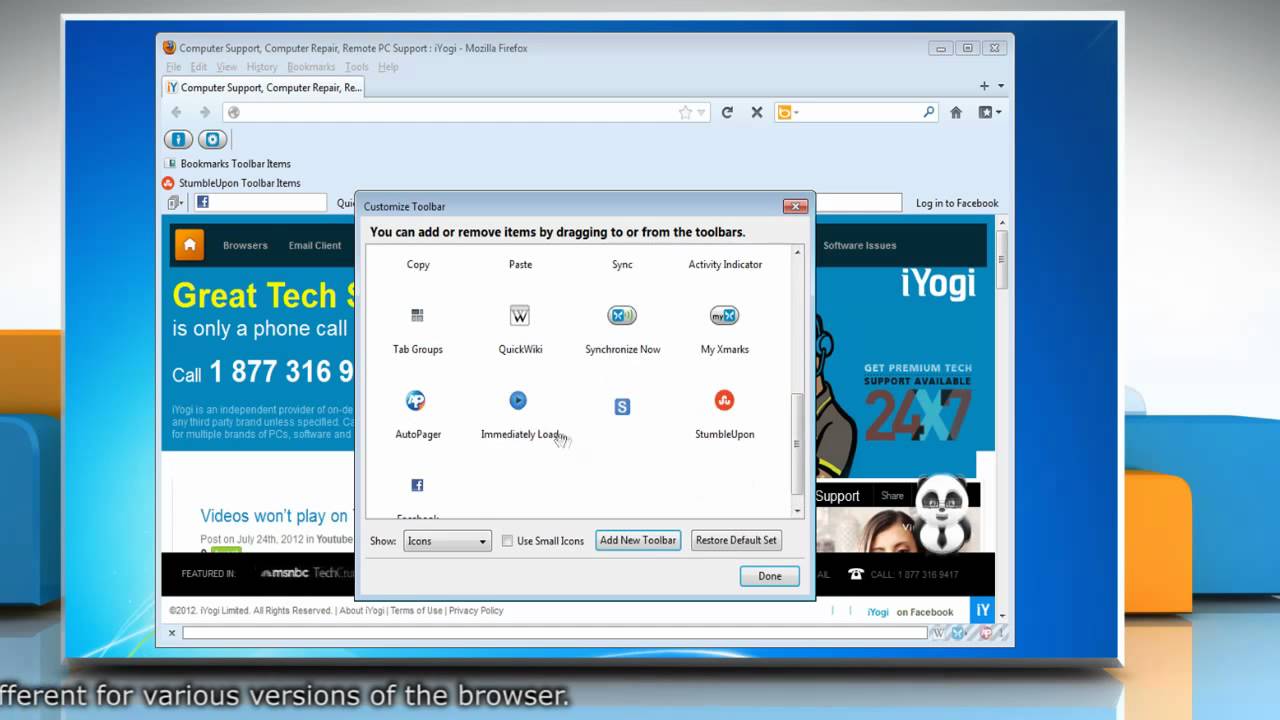This screenshot has width=1280, height=720.
Task: Close the add-on bar with the X
Action: coord(172,633)
